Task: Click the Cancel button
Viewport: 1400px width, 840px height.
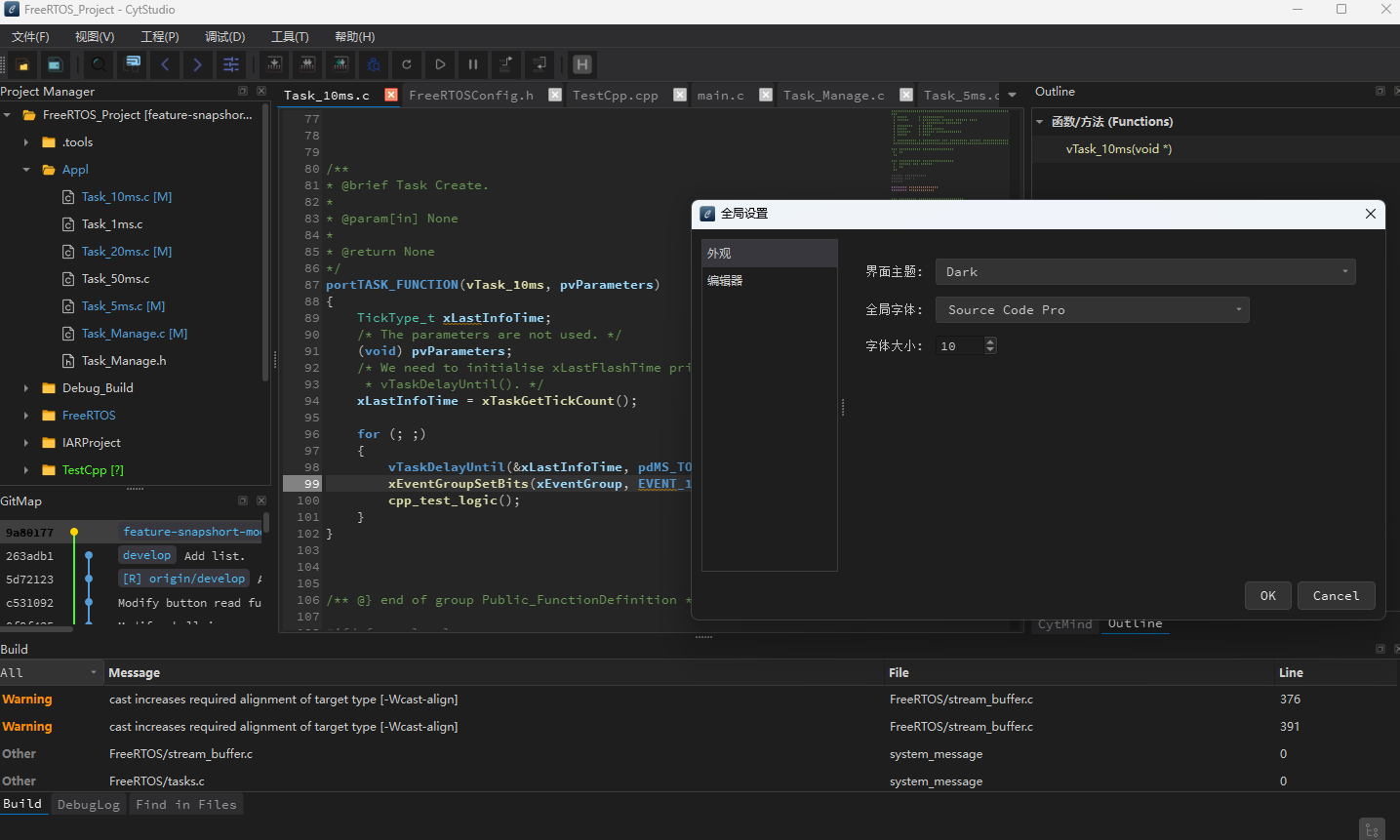Action: (1336, 596)
